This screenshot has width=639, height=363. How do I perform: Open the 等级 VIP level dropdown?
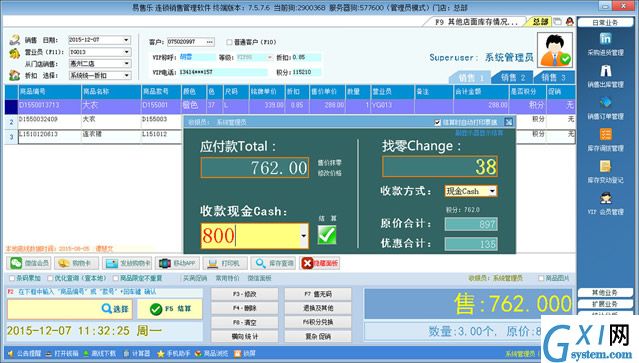269,57
